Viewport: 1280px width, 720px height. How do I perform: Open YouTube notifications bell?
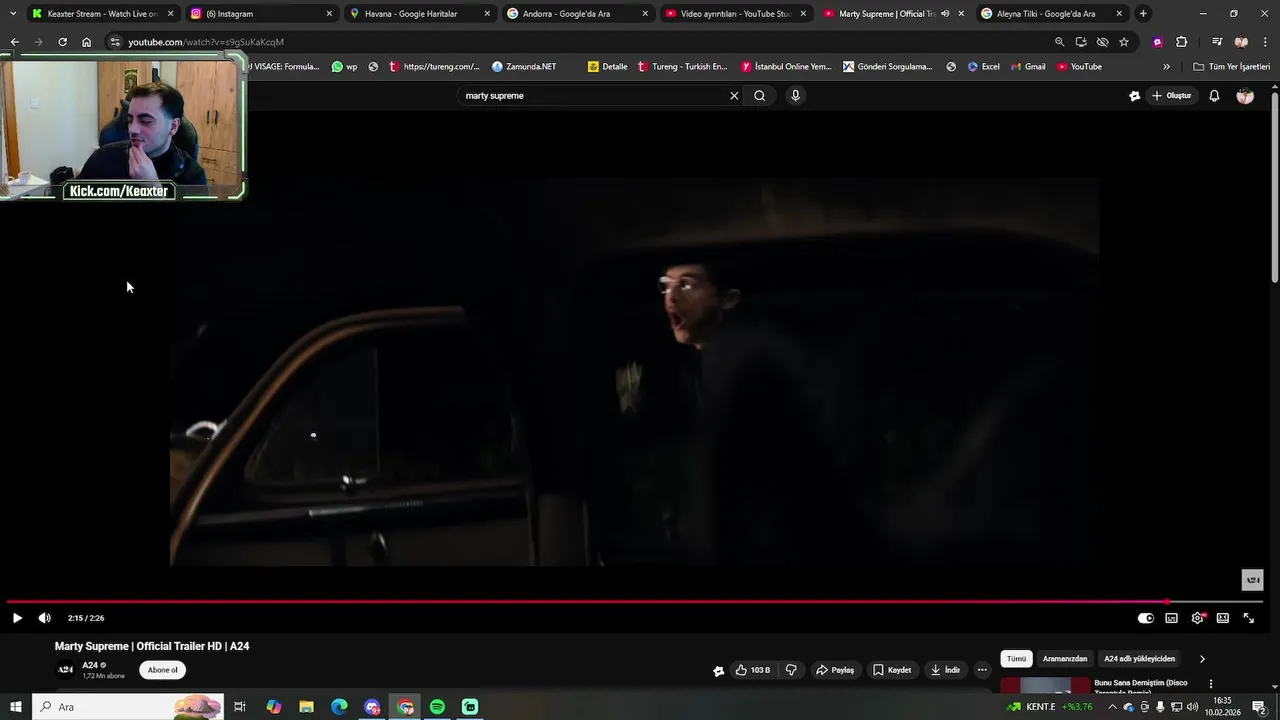click(x=1214, y=96)
